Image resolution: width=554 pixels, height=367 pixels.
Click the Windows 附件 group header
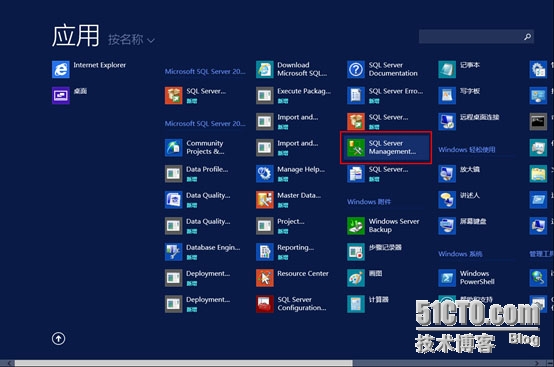tap(369, 202)
